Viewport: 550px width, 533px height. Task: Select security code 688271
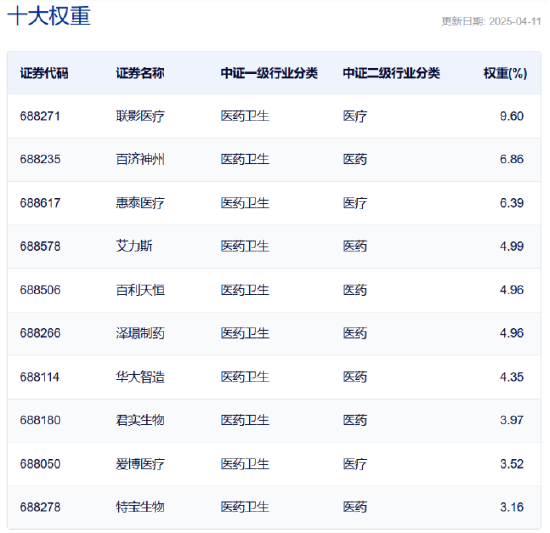pos(40,116)
